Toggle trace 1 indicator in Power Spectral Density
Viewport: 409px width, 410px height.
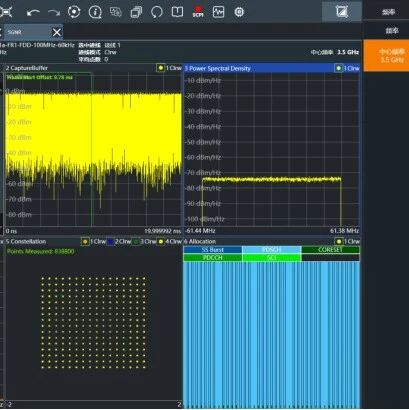pos(339,68)
